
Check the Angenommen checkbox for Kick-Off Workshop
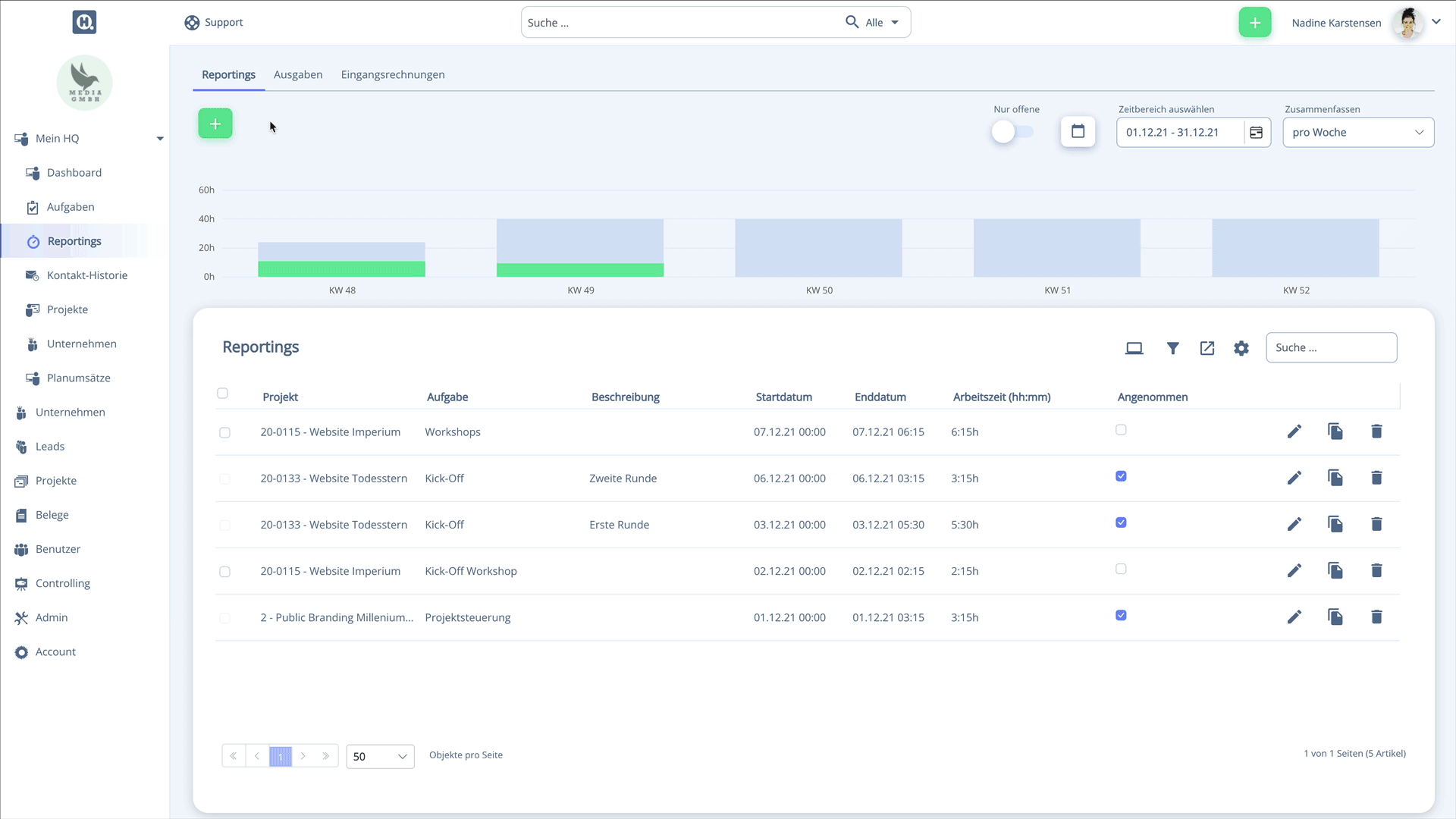tap(1121, 569)
